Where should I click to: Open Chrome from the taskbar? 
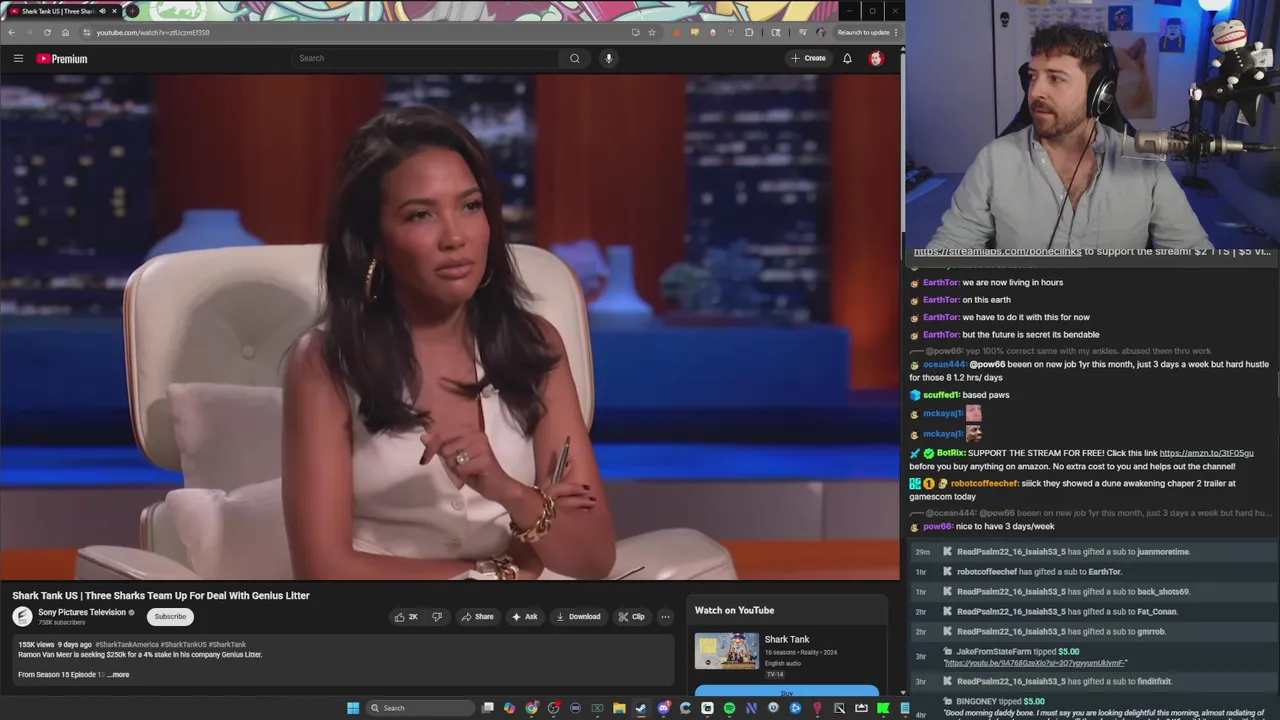click(531, 708)
